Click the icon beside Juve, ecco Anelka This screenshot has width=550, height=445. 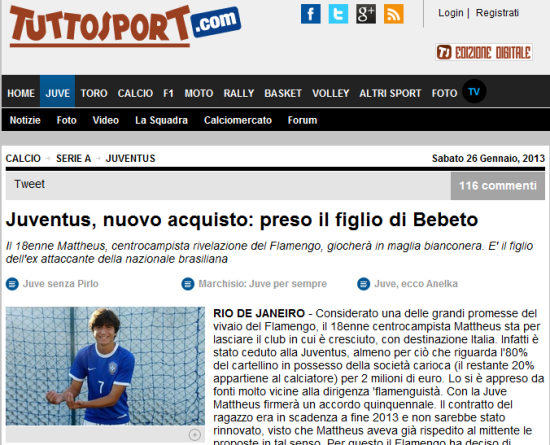point(363,284)
